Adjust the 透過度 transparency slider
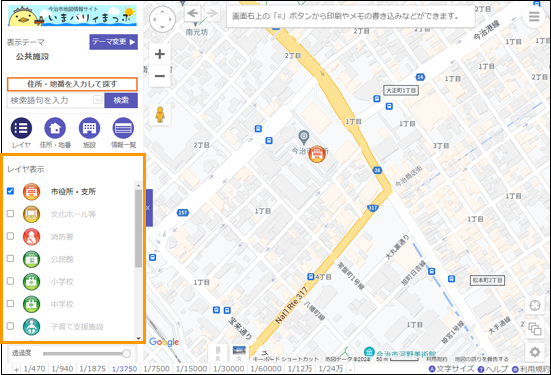This screenshot has width=551, height=375. [x=87, y=353]
